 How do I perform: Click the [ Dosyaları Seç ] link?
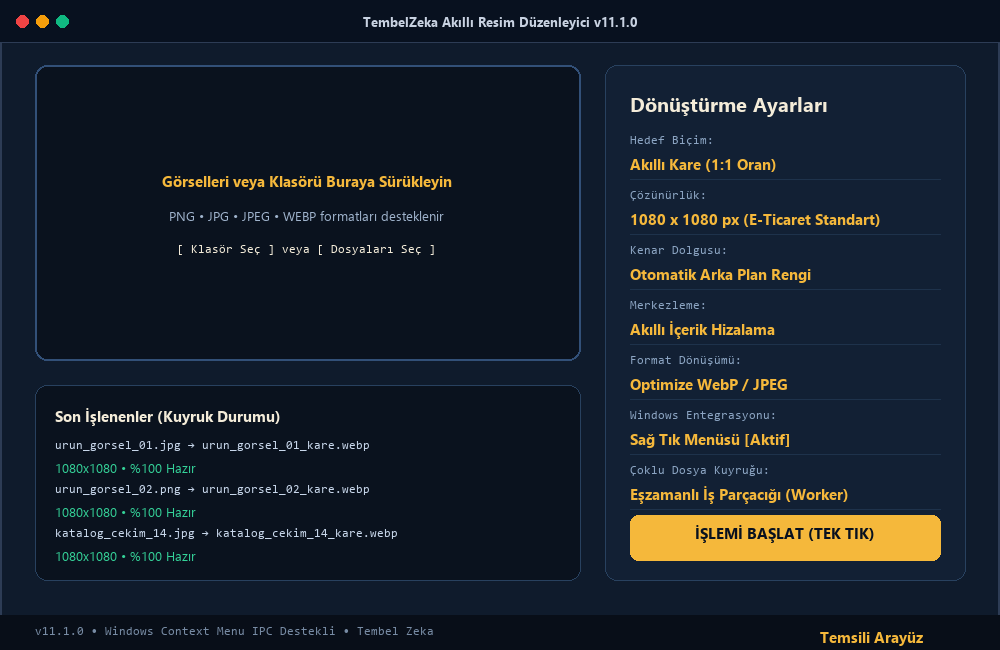(376, 249)
